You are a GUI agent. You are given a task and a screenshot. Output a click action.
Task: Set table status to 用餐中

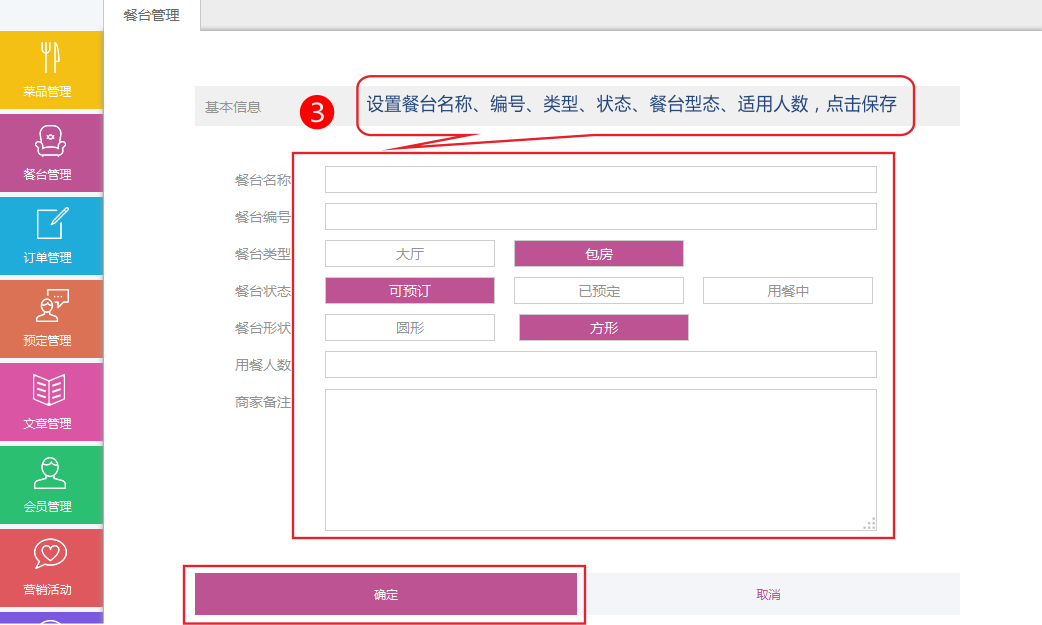(x=787, y=291)
